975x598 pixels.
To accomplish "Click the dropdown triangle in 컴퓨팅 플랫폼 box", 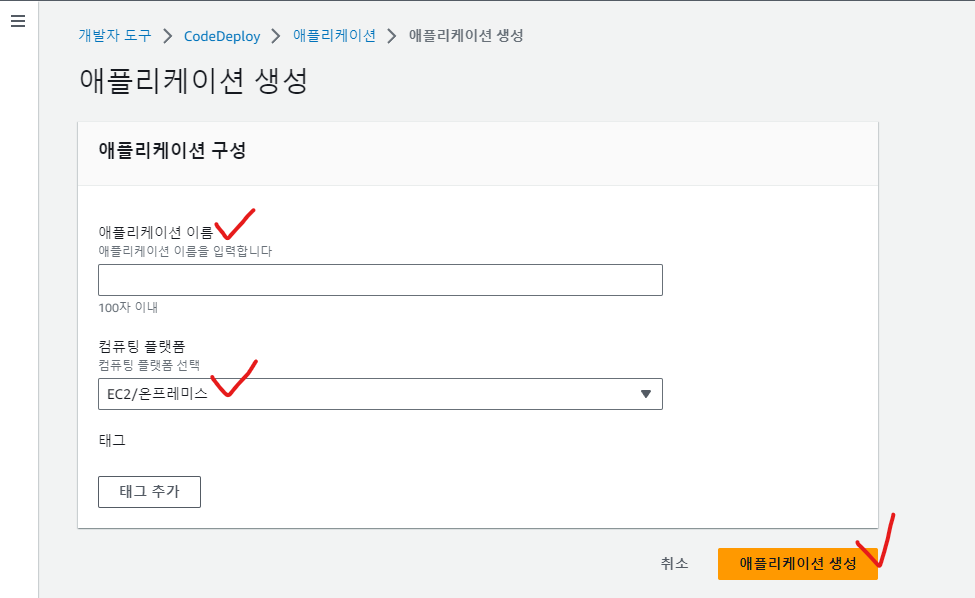I will tap(645, 394).
